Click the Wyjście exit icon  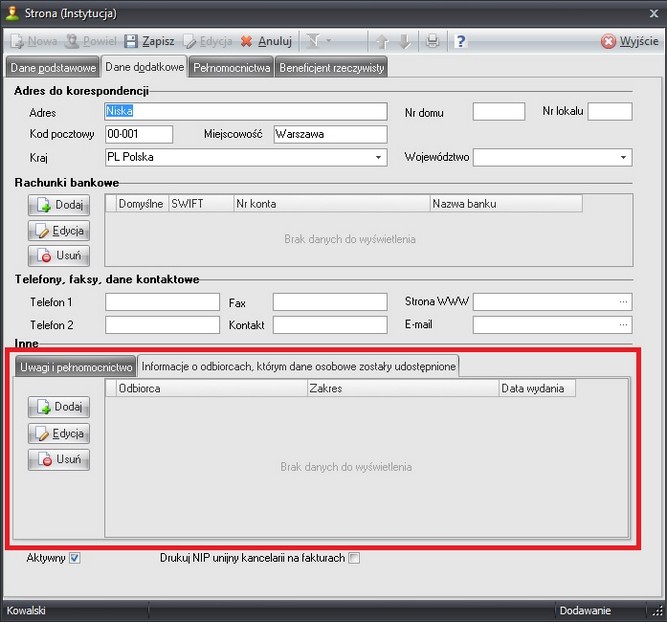click(609, 42)
